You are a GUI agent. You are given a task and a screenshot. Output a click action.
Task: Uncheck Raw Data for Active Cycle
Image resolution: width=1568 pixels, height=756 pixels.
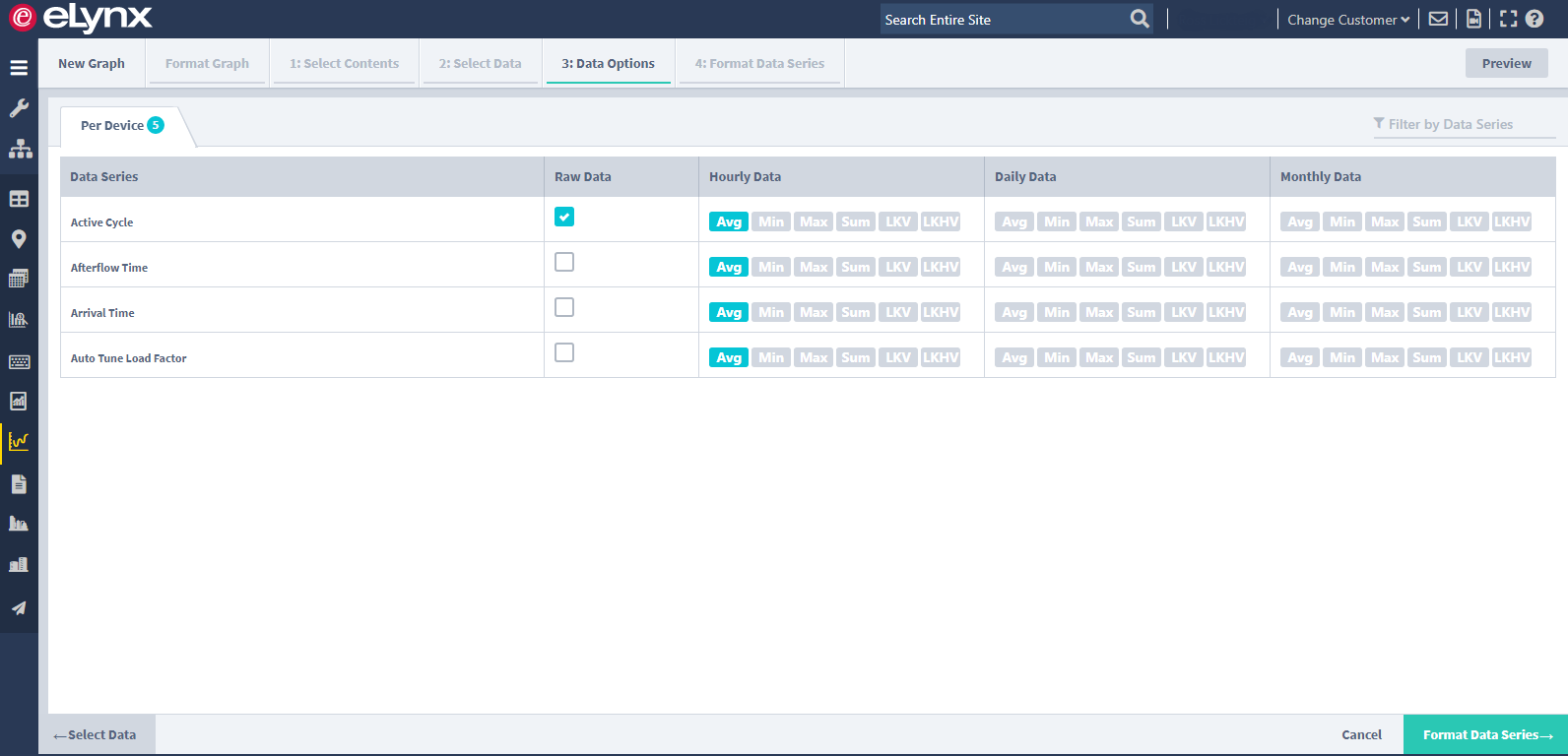pos(564,217)
